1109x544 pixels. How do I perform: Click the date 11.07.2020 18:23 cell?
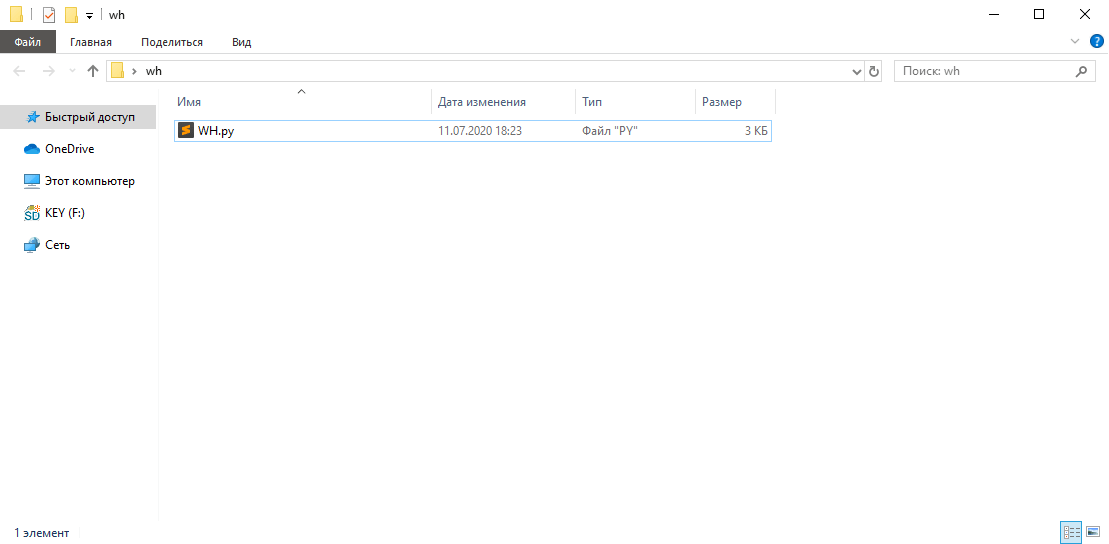[x=480, y=131]
